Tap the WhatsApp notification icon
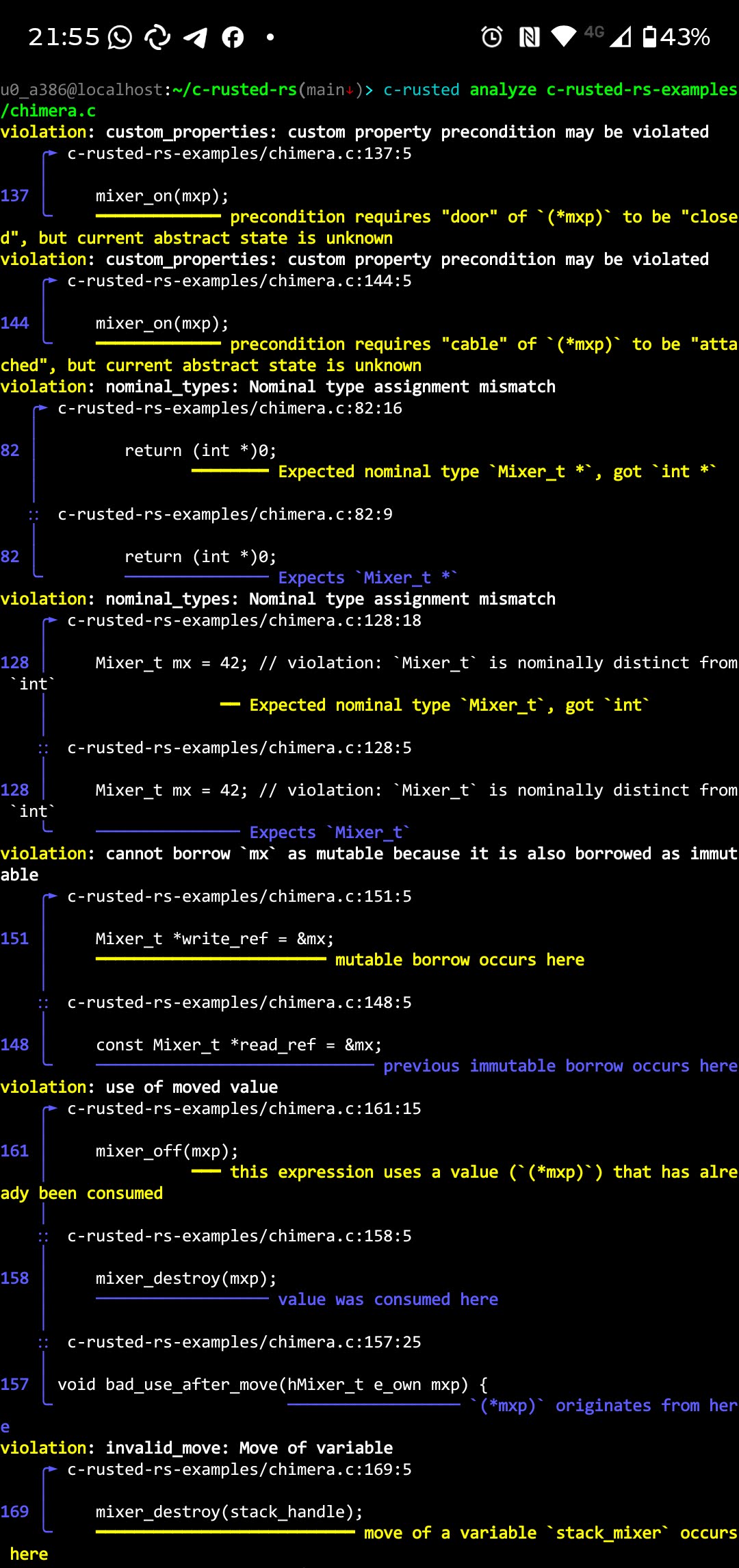Image resolution: width=739 pixels, height=1568 pixels. [x=120, y=37]
